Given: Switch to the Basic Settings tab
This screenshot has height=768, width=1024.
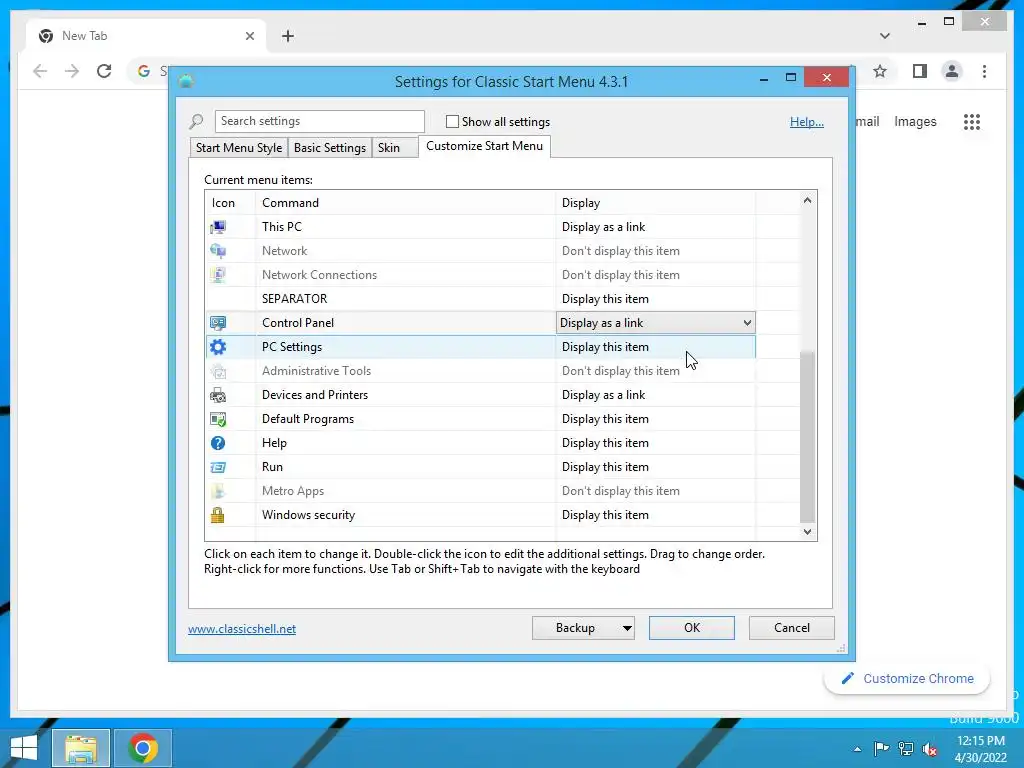Looking at the screenshot, I should tap(330, 148).
